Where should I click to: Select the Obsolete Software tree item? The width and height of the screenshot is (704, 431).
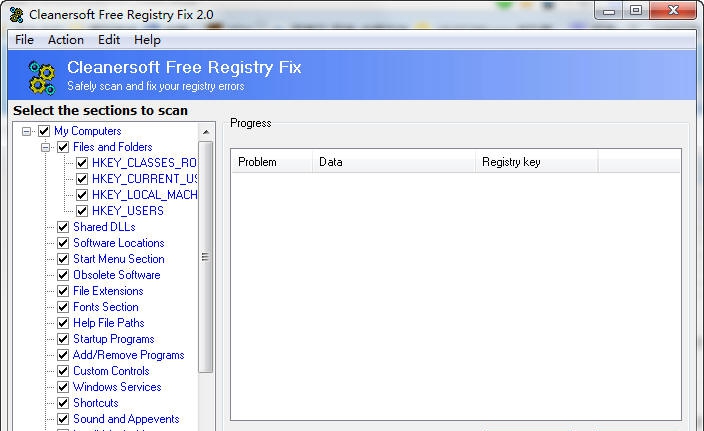(117, 275)
